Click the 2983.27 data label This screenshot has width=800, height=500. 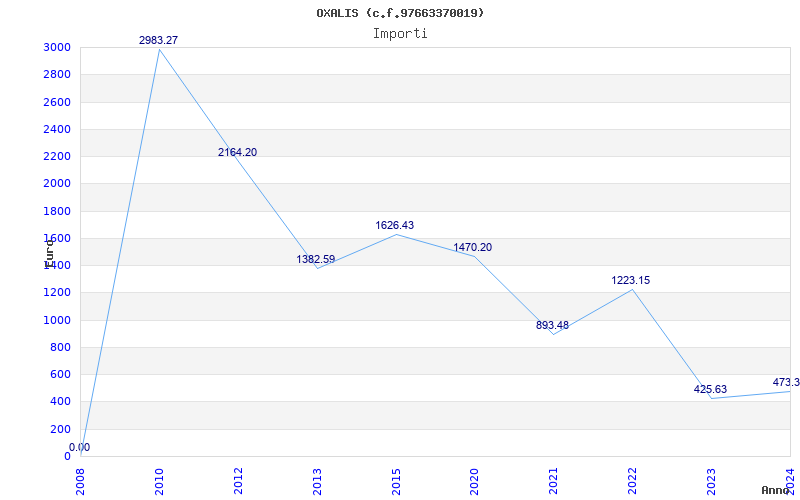point(159,40)
